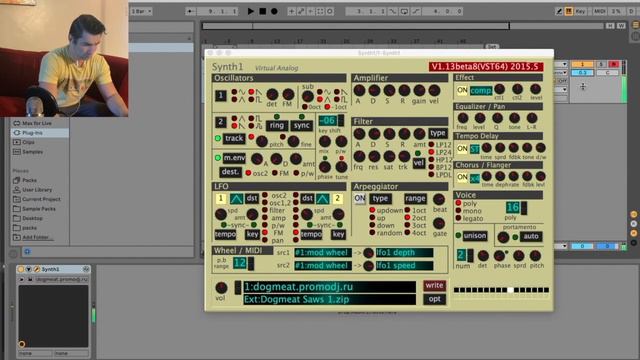The height and width of the screenshot is (360, 640).
Task: Set sub oscillator to -1oct
Action: (327, 107)
